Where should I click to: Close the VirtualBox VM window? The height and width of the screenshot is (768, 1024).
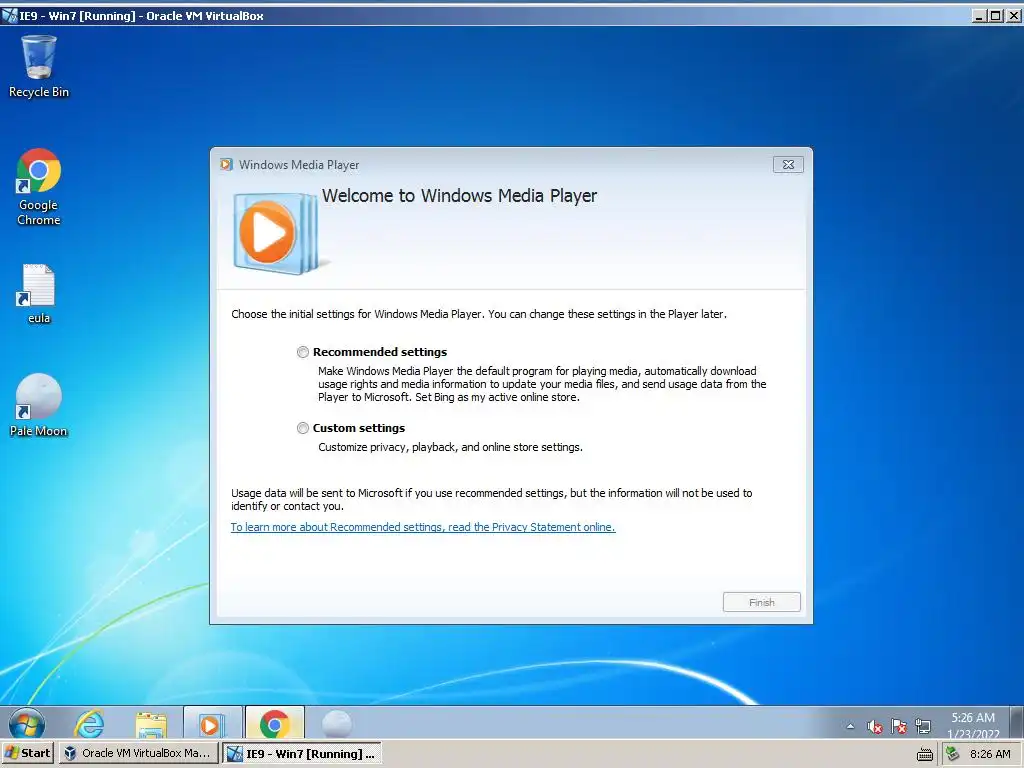coord(1014,16)
